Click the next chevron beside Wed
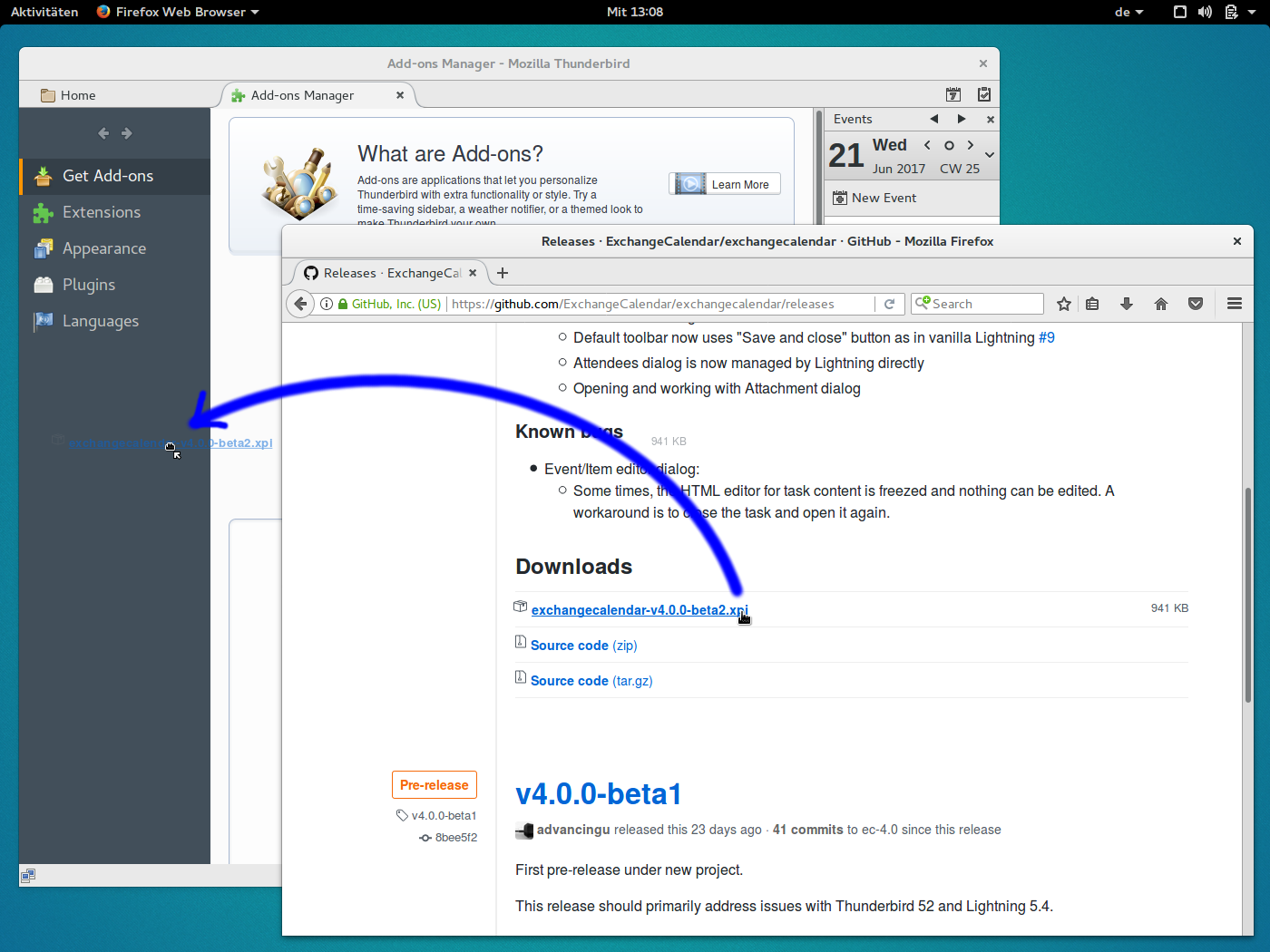 (x=971, y=145)
